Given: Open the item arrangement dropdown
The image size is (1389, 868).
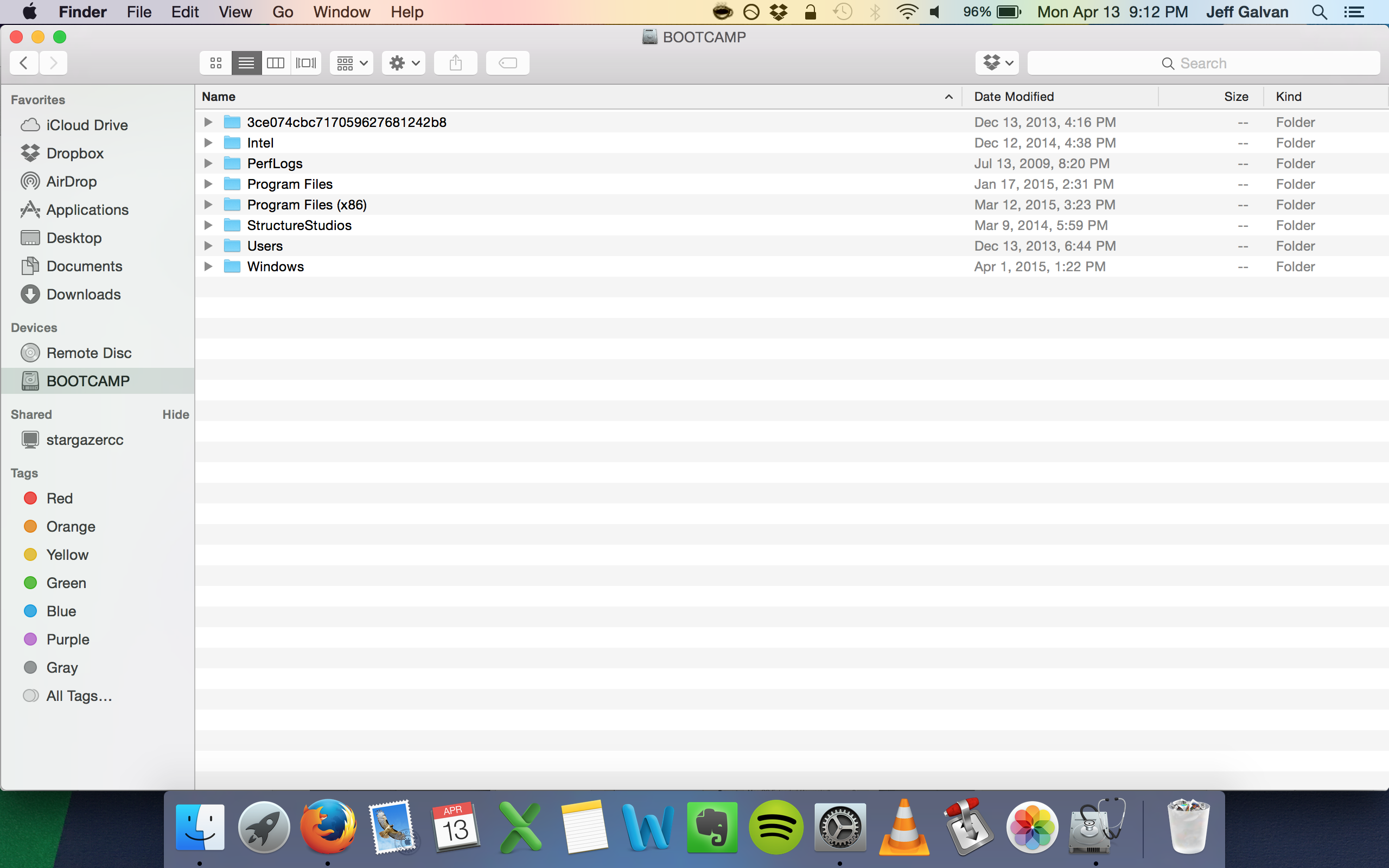Looking at the screenshot, I should coord(351,63).
